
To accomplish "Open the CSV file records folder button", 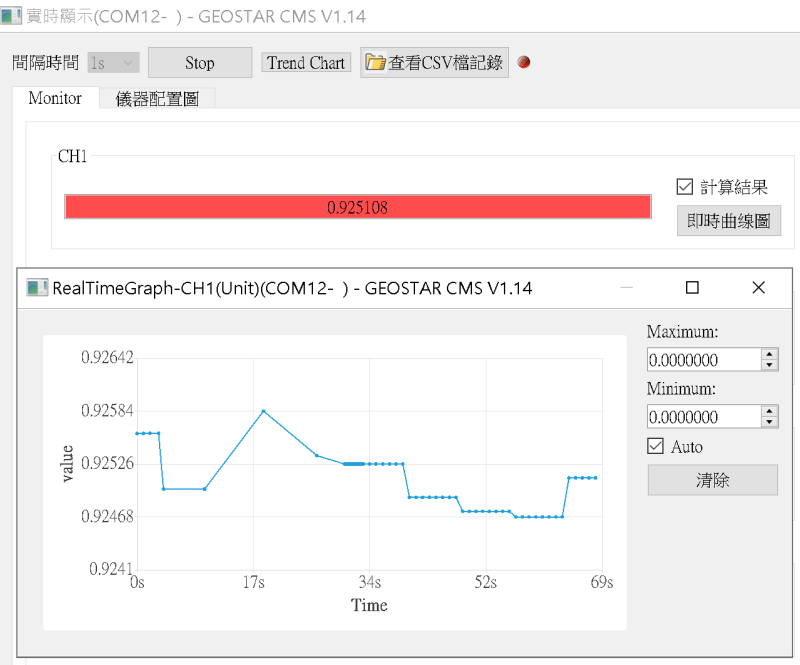I will [436, 62].
